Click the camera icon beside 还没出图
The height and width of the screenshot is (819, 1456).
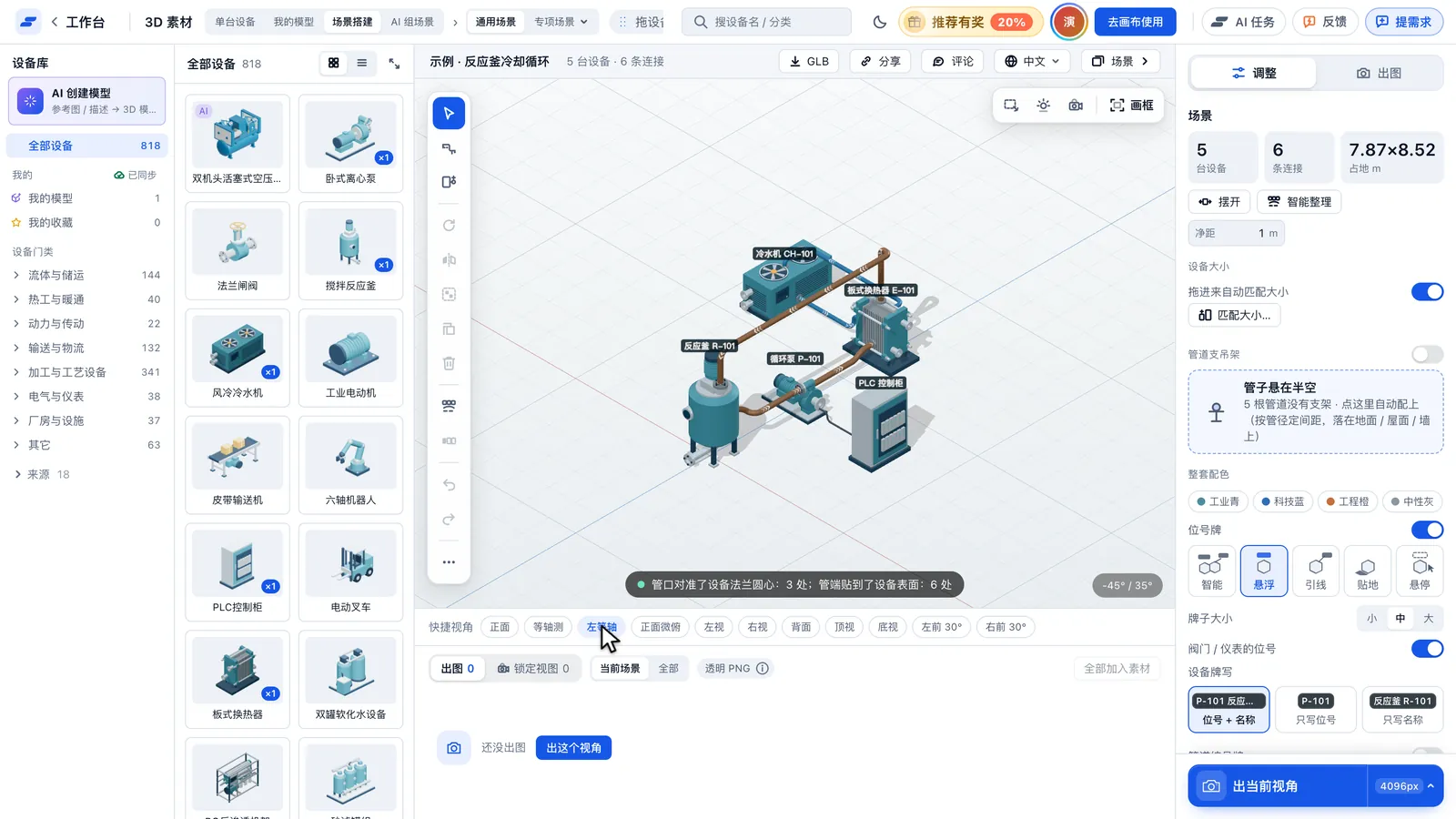point(454,748)
